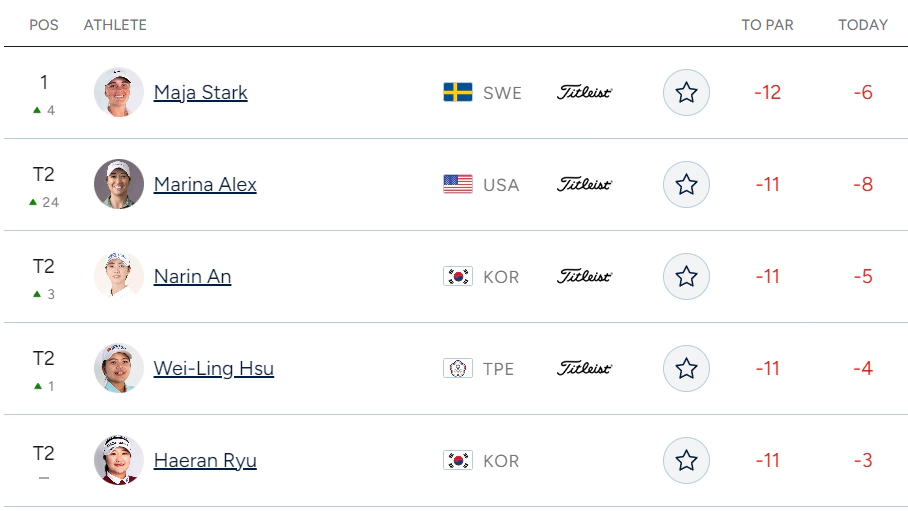Click Marina Alex's headshot photo

click(x=119, y=184)
